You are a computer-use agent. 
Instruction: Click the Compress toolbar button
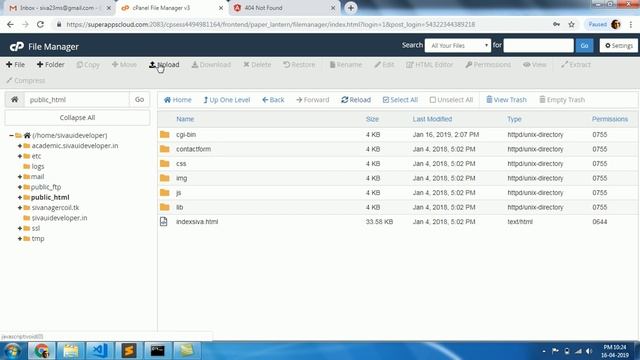click(x=26, y=80)
